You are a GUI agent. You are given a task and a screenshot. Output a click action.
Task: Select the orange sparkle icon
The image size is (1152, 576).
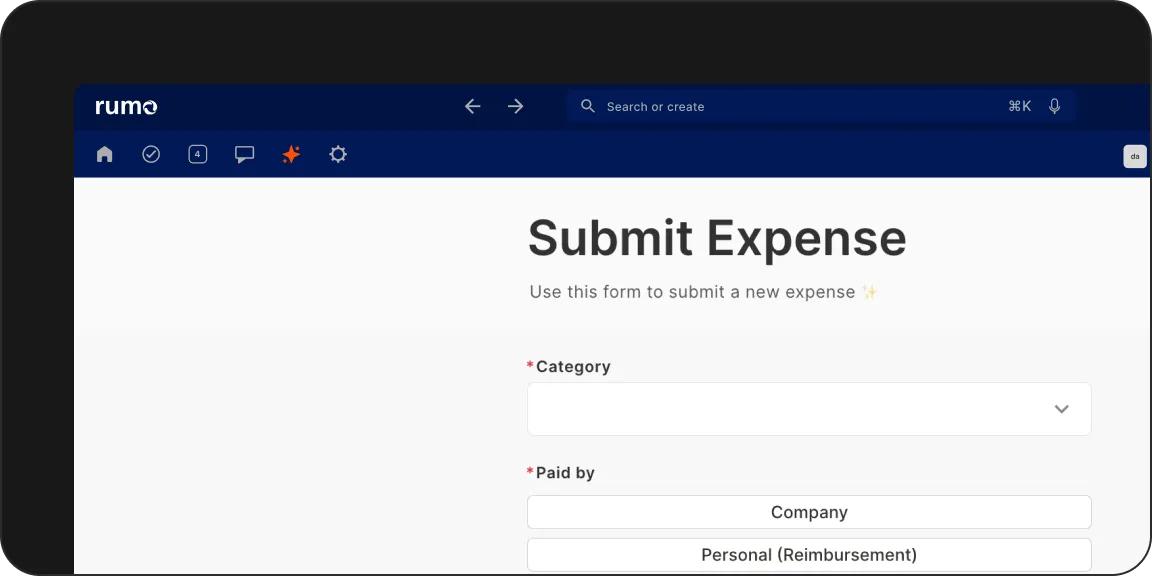[291, 154]
